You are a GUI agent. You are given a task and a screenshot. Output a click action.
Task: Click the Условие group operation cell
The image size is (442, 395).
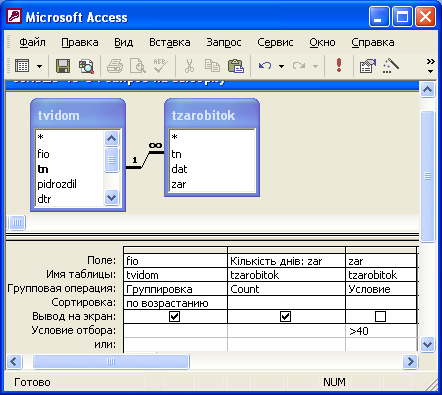[x=381, y=289]
